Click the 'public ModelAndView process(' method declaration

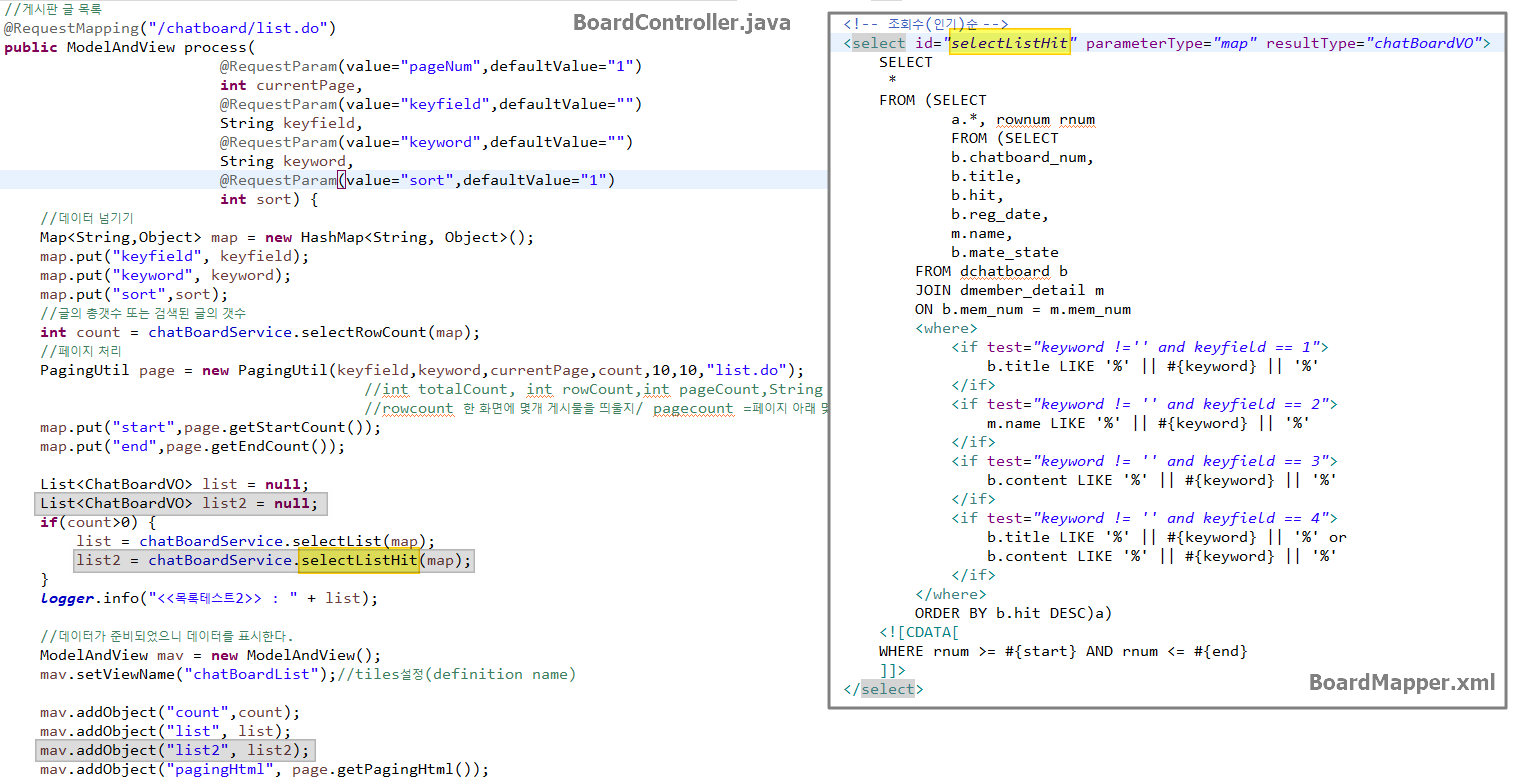tap(129, 47)
